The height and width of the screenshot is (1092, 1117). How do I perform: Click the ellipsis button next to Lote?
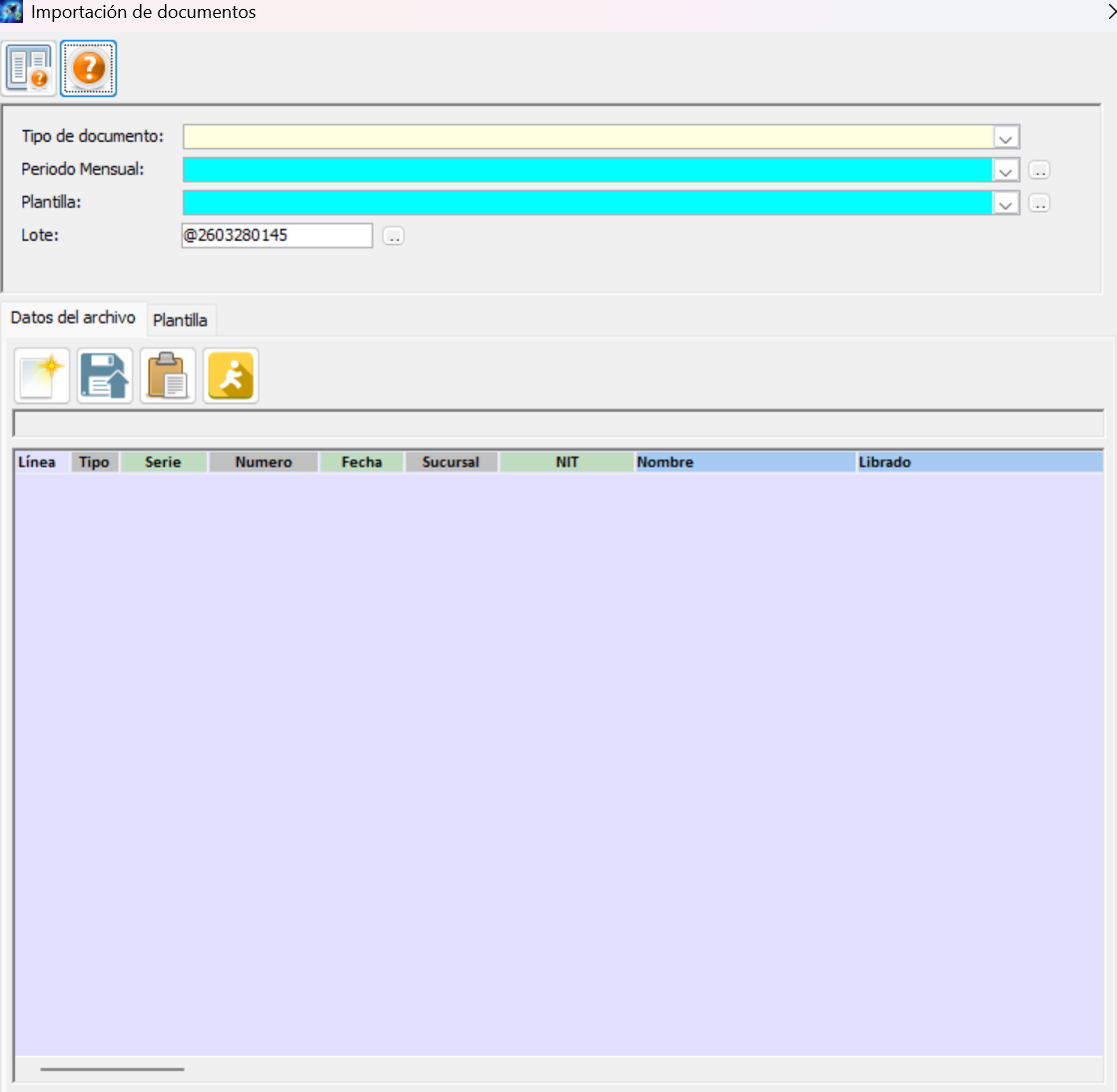tap(394, 237)
